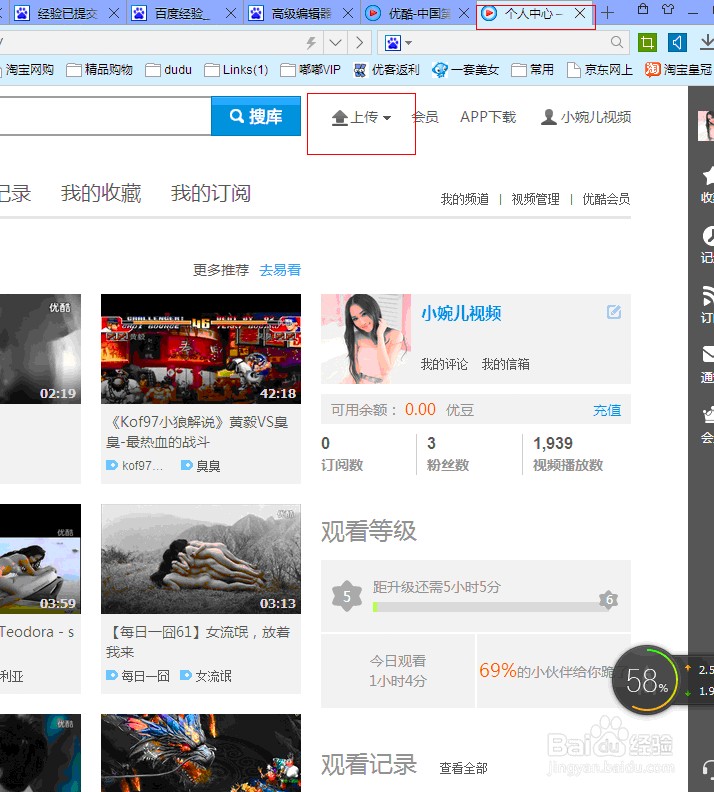Click the 臭臭 tag under video
The width and height of the screenshot is (714, 792).
tap(200, 466)
